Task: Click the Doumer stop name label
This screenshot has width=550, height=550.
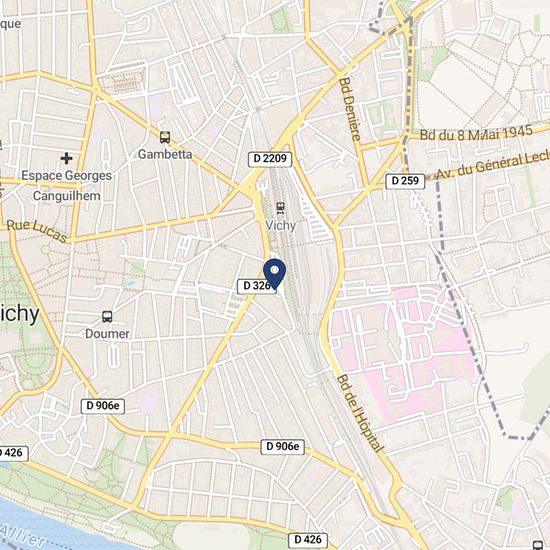Action: click(107, 334)
